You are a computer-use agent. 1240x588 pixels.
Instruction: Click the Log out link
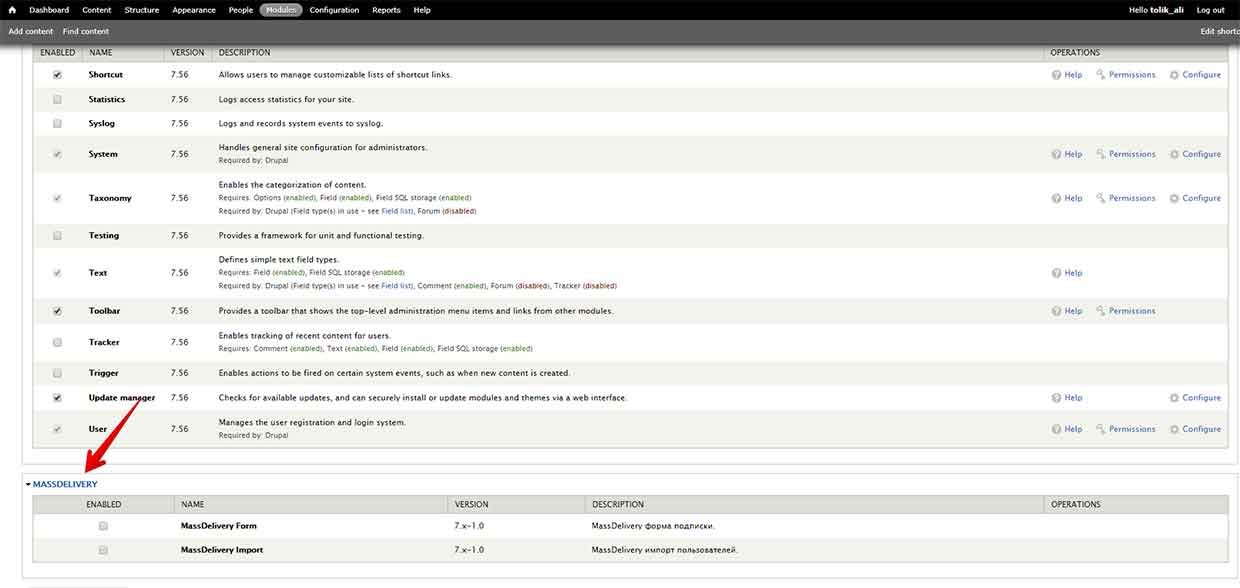(1210, 10)
